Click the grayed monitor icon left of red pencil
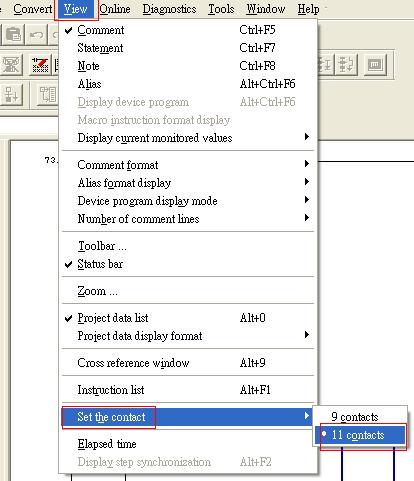The image size is (414, 481). (11, 65)
